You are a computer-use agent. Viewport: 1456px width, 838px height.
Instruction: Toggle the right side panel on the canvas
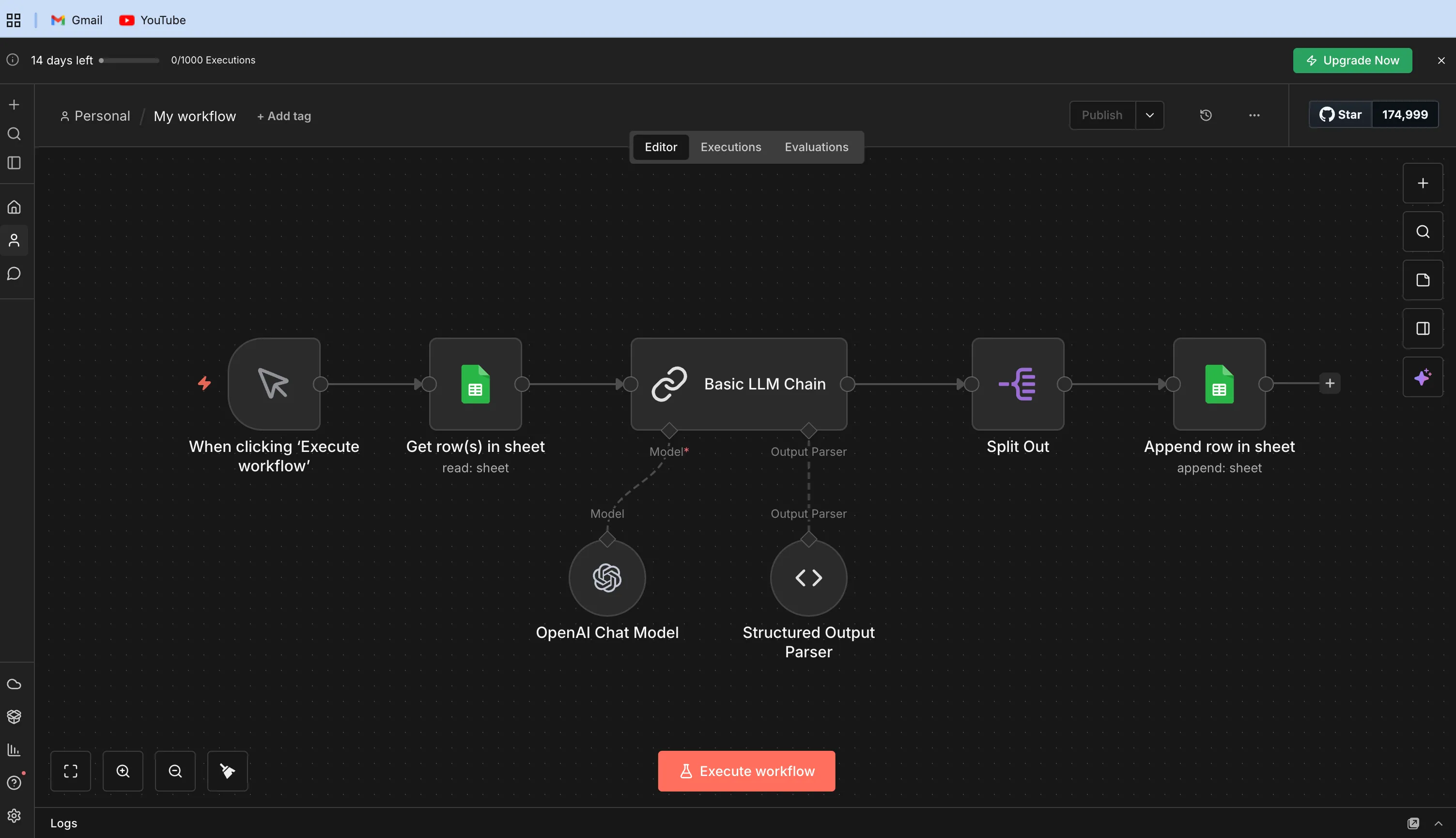pyautogui.click(x=1423, y=328)
